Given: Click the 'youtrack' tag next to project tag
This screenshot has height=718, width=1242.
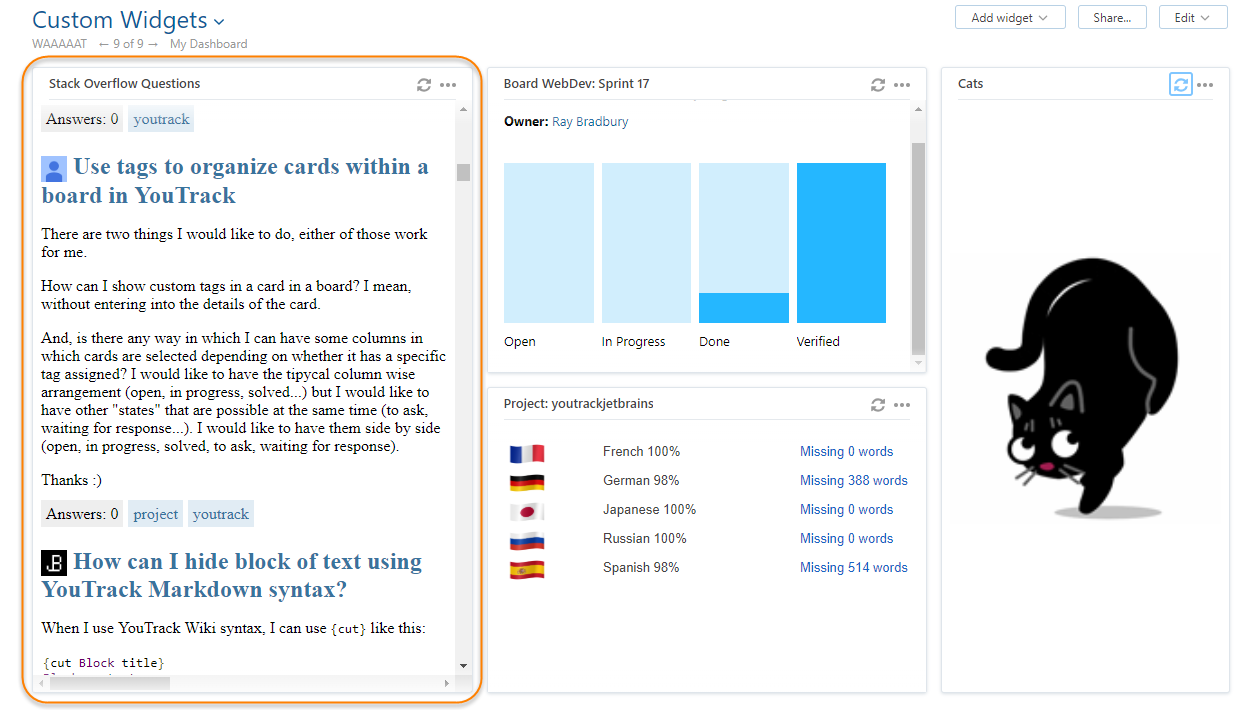Looking at the screenshot, I should point(221,514).
